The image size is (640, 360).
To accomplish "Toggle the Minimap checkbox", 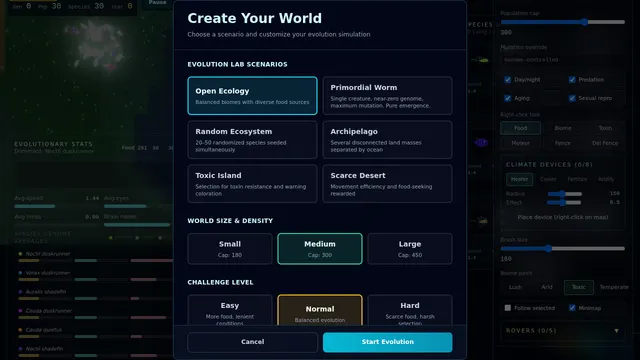I will click(572, 308).
